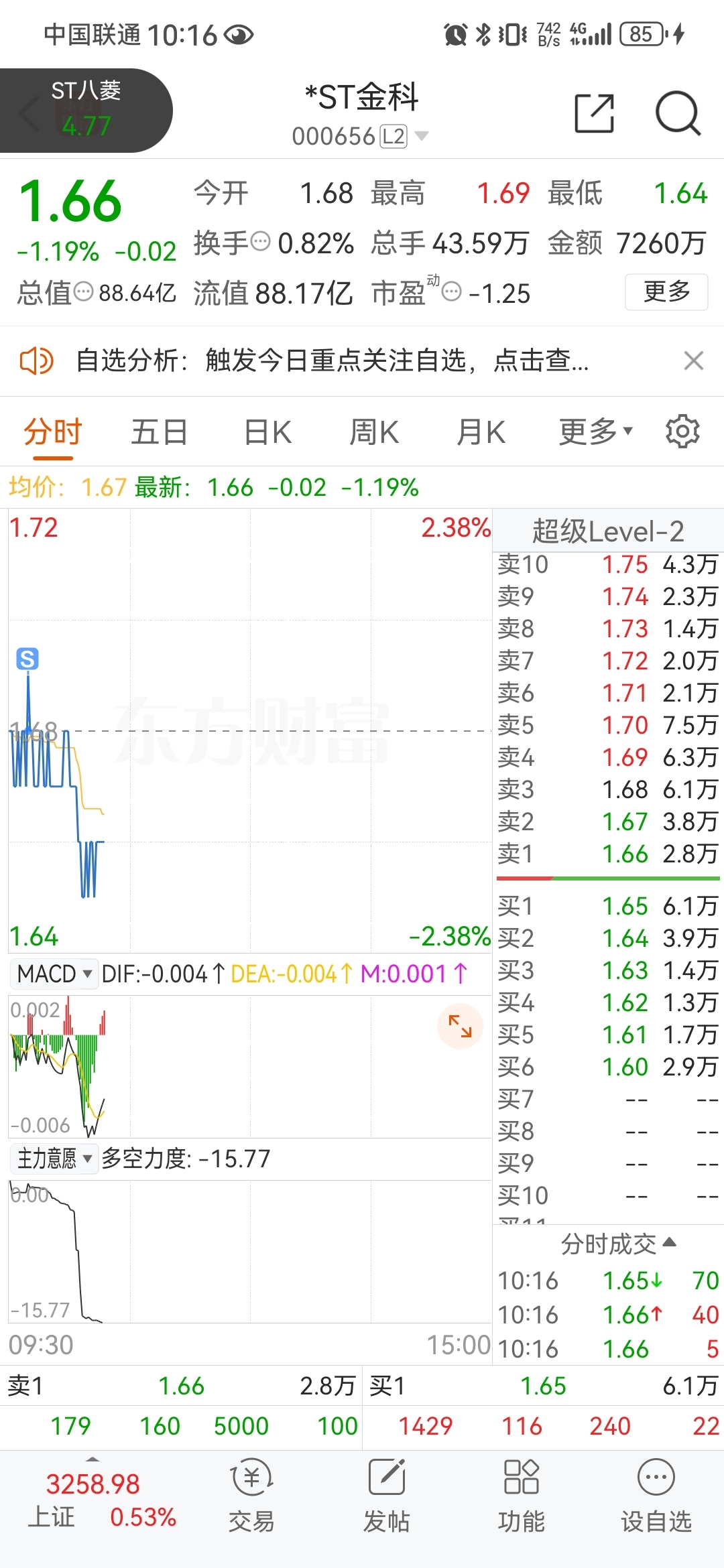Collapse the 分时成交 tick list

tap(618, 1244)
